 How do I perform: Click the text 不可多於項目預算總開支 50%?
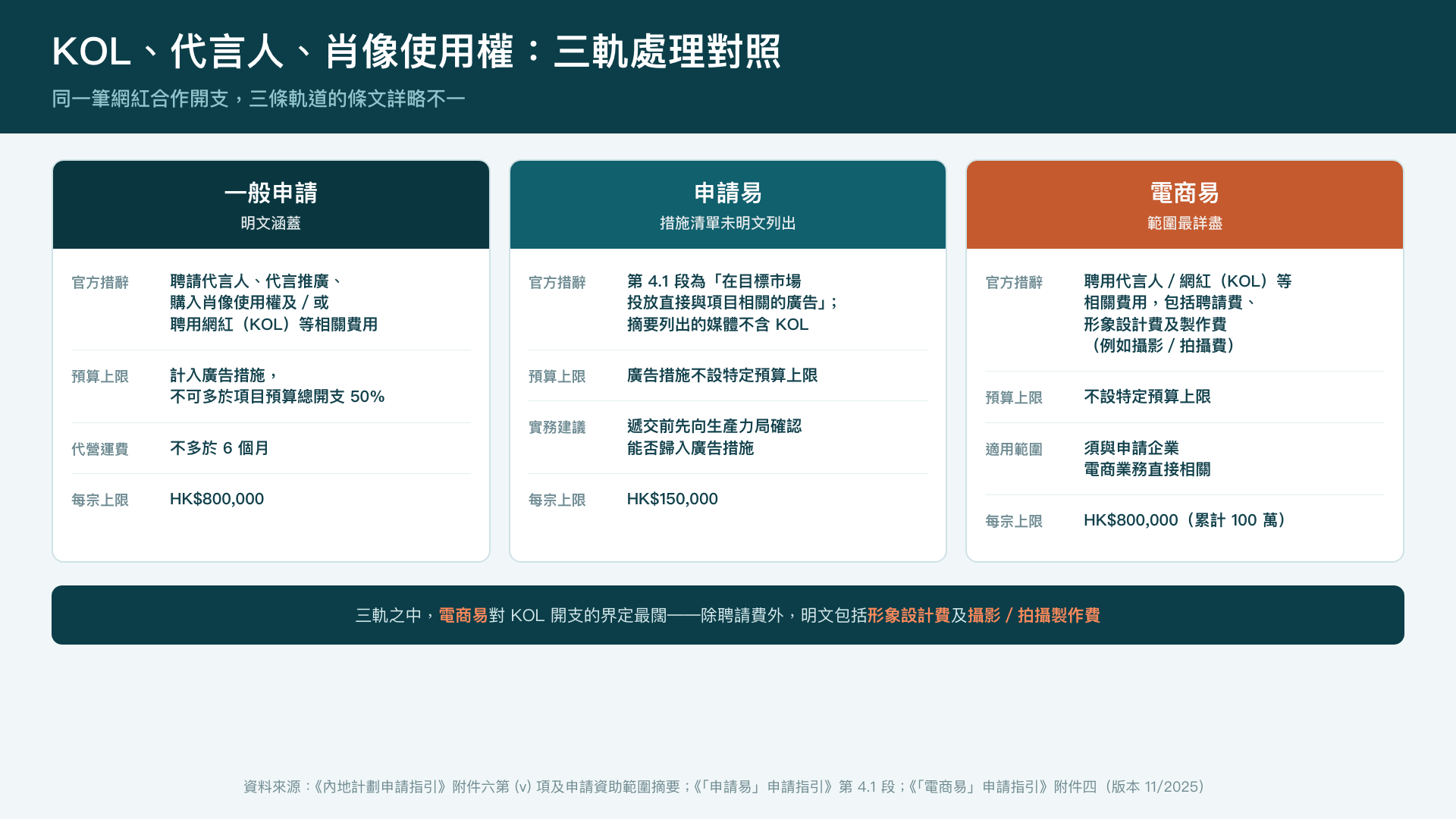[x=278, y=397]
